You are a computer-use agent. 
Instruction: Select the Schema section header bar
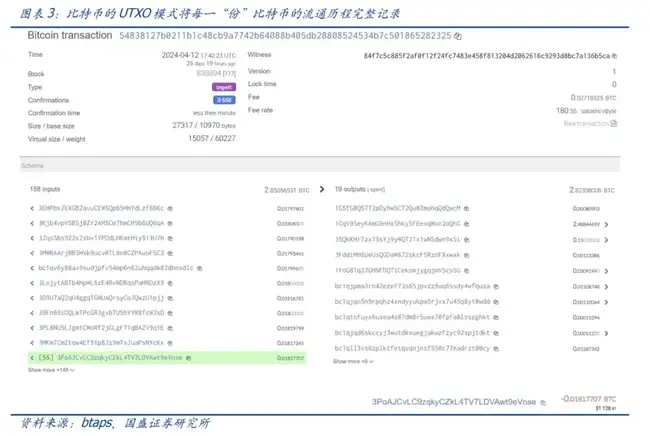[x=320, y=165]
